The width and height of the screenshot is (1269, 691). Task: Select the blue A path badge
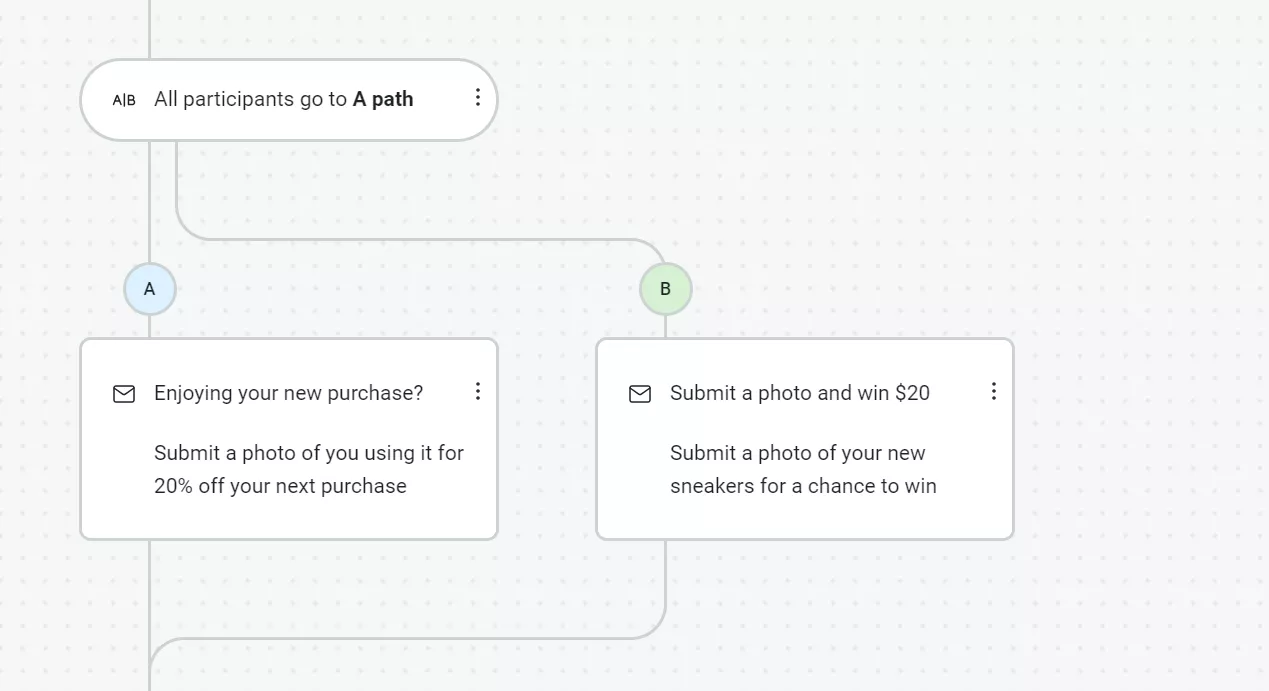[150, 289]
